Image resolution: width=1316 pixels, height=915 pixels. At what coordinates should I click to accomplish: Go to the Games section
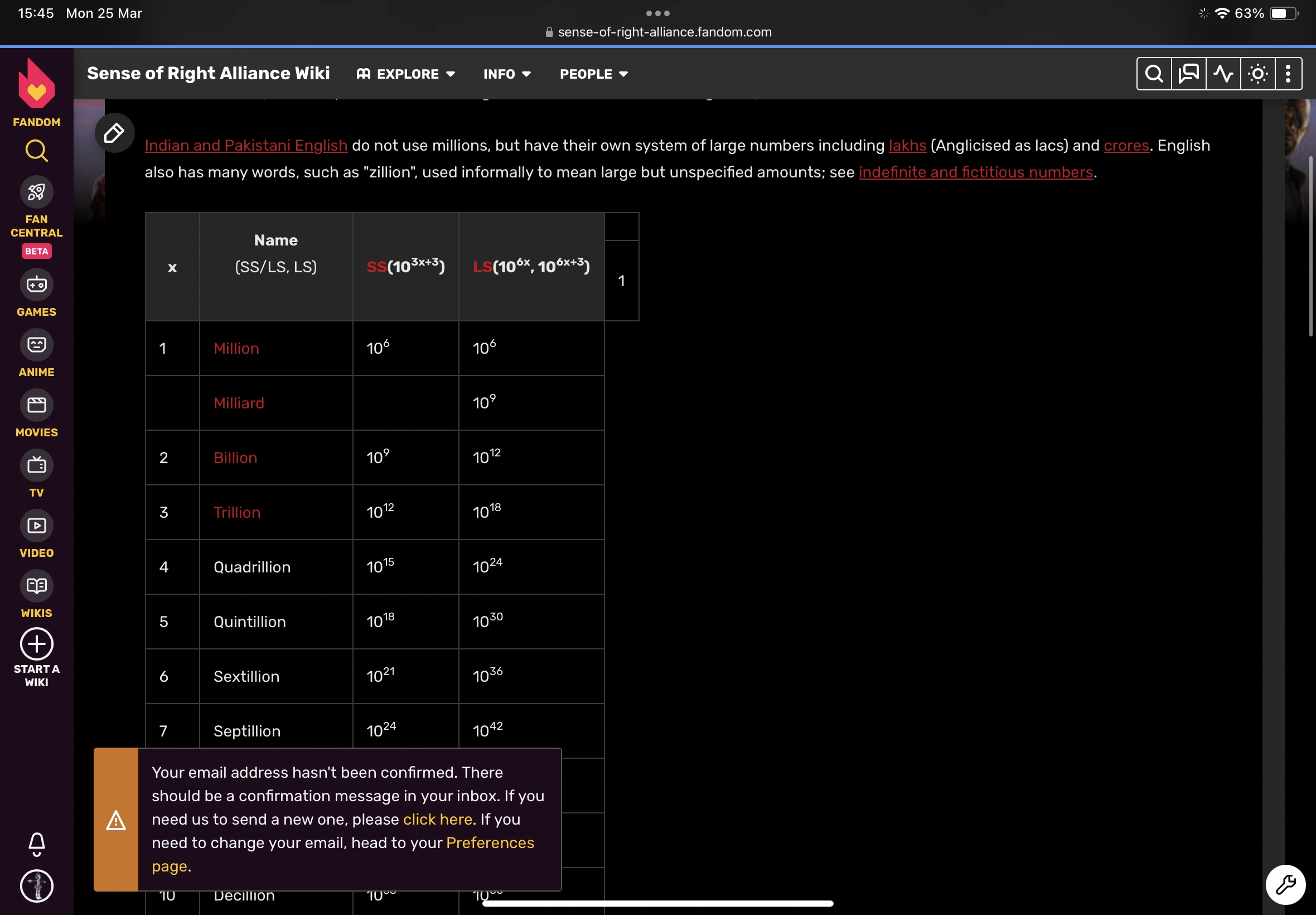point(36,285)
